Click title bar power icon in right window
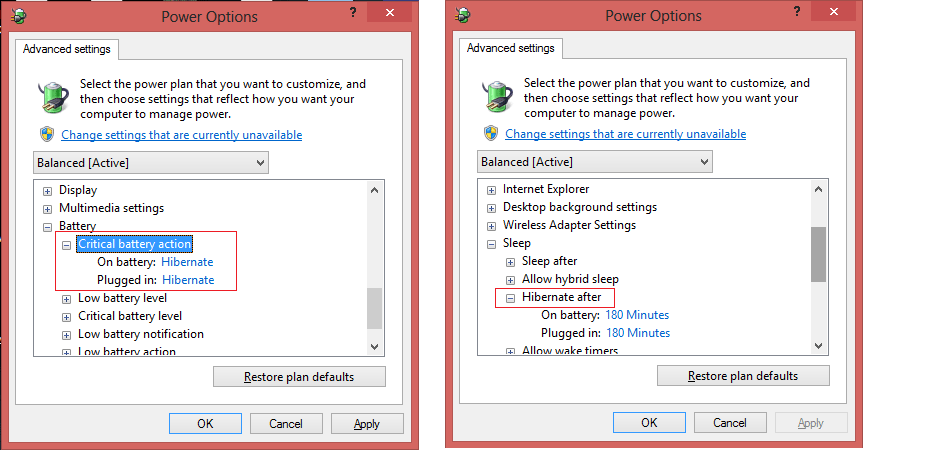Image resolution: width=931 pixels, height=452 pixels. click(461, 15)
